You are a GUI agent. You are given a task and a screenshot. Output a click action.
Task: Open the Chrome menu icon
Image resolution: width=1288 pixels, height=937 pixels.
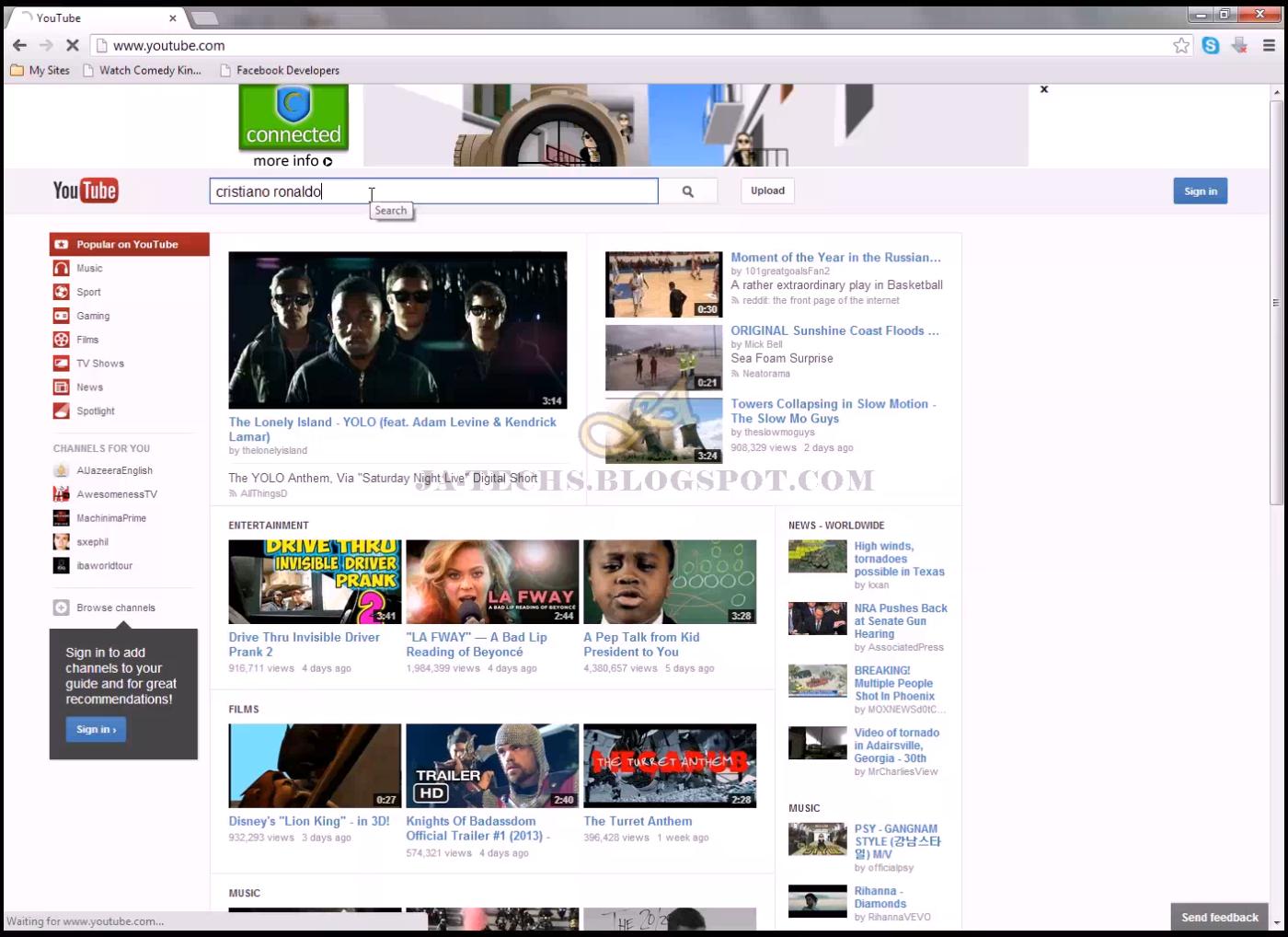(1269, 45)
